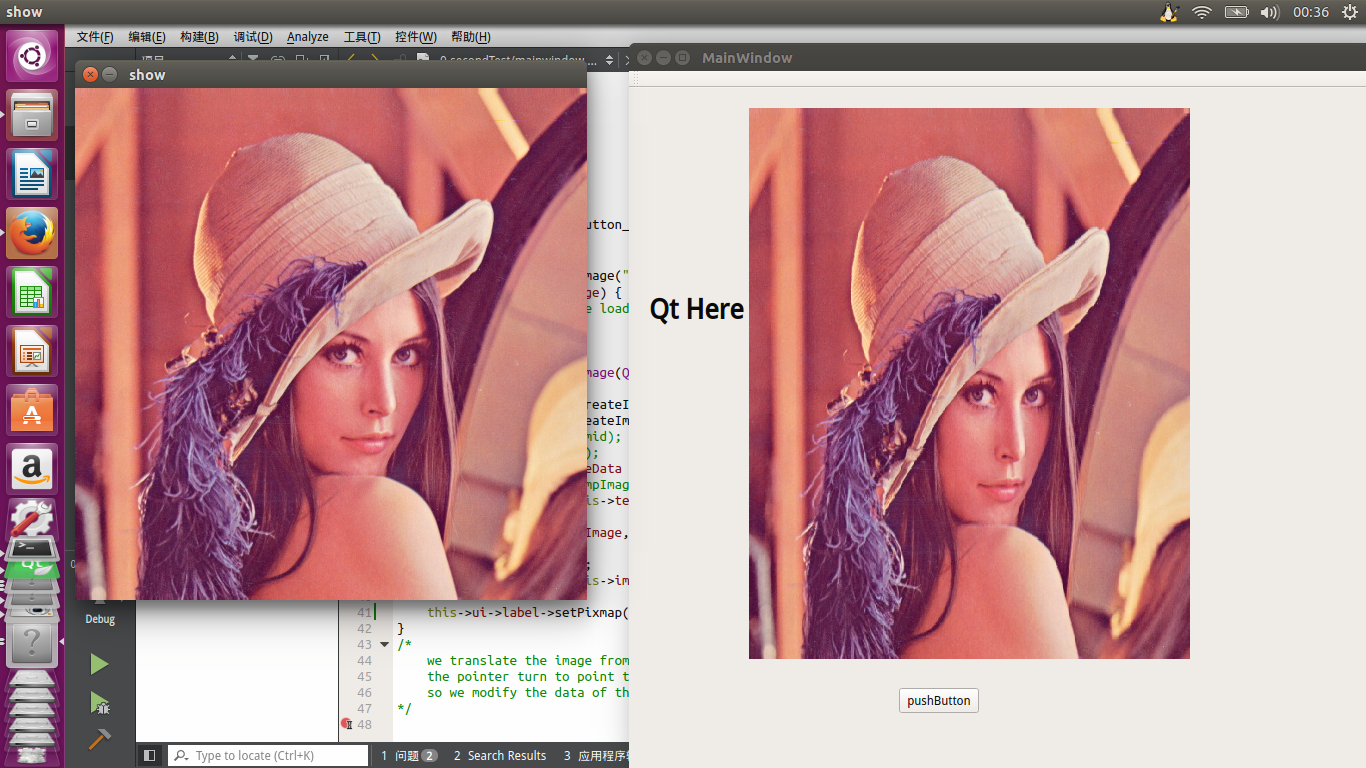Click comment line 'we translate the image from'
1366x768 pixels.
[528, 660]
